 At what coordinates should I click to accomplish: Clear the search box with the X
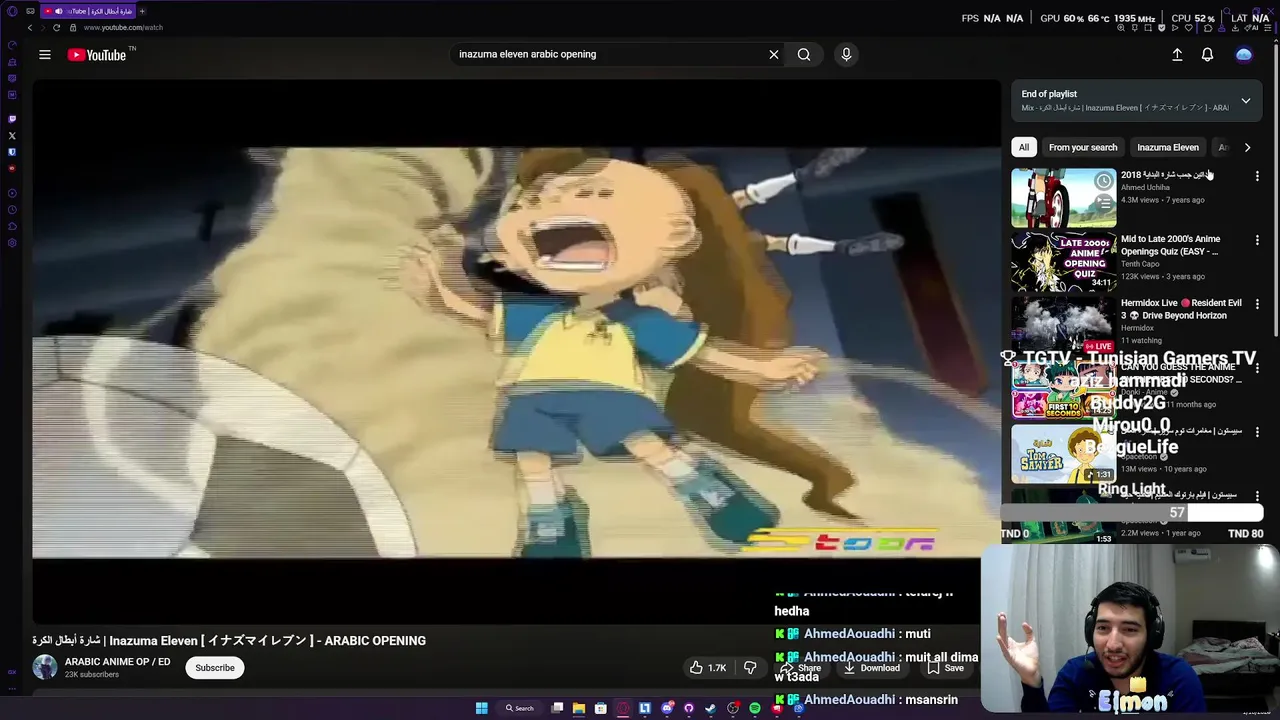tap(773, 55)
